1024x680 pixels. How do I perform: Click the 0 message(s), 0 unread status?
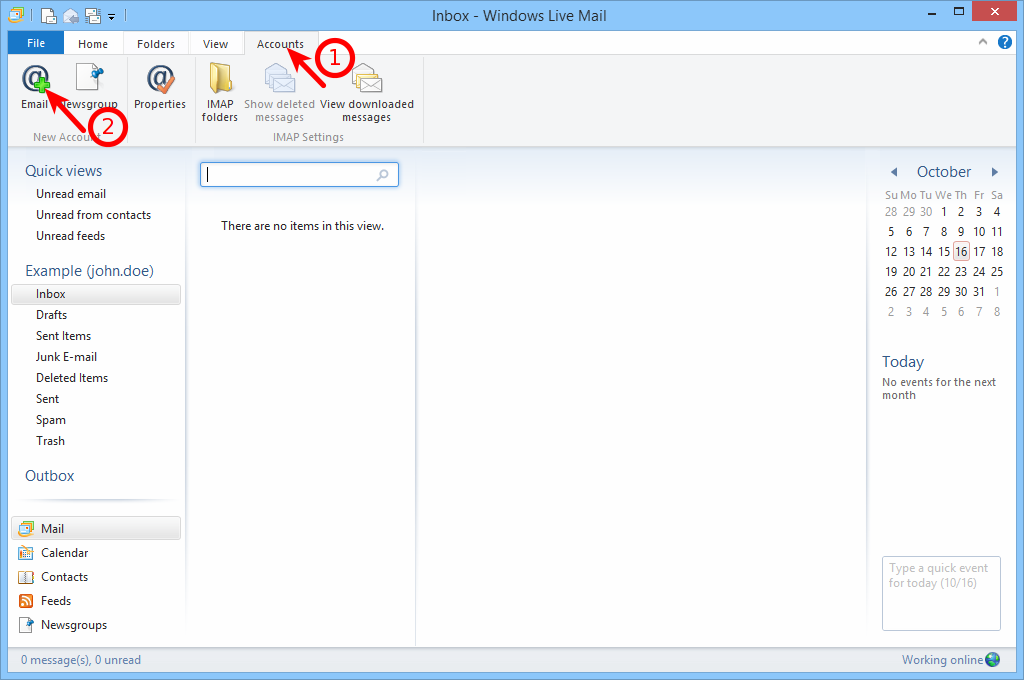(x=80, y=660)
